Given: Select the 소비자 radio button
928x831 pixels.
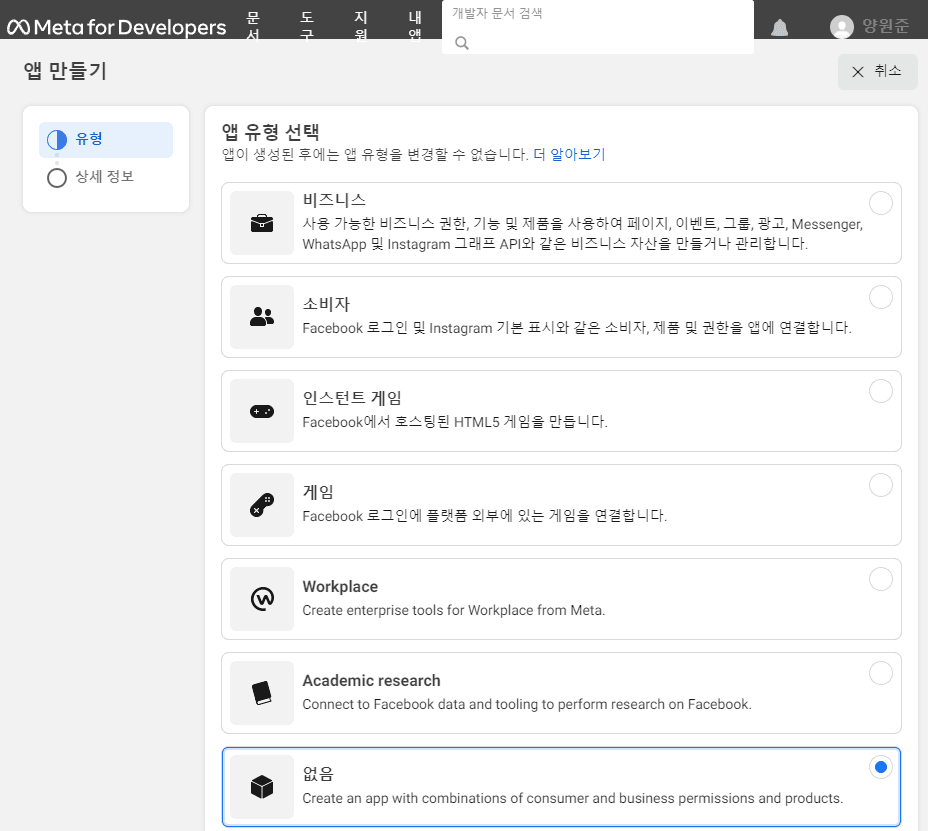Looking at the screenshot, I should point(880,297).
